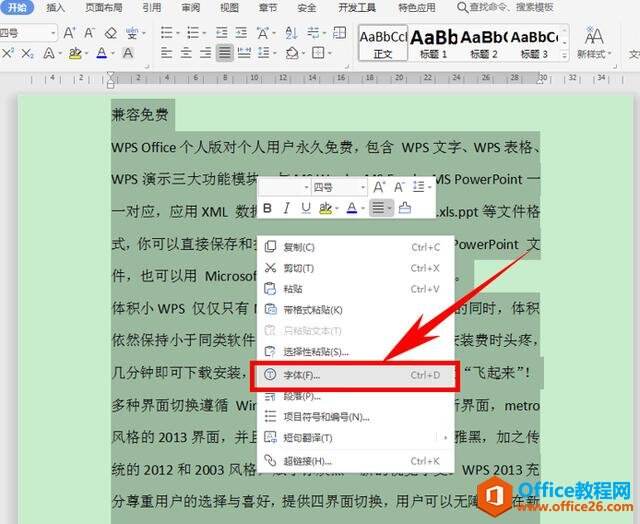Toggle justify alignment in the ribbon

click(x=224, y=53)
